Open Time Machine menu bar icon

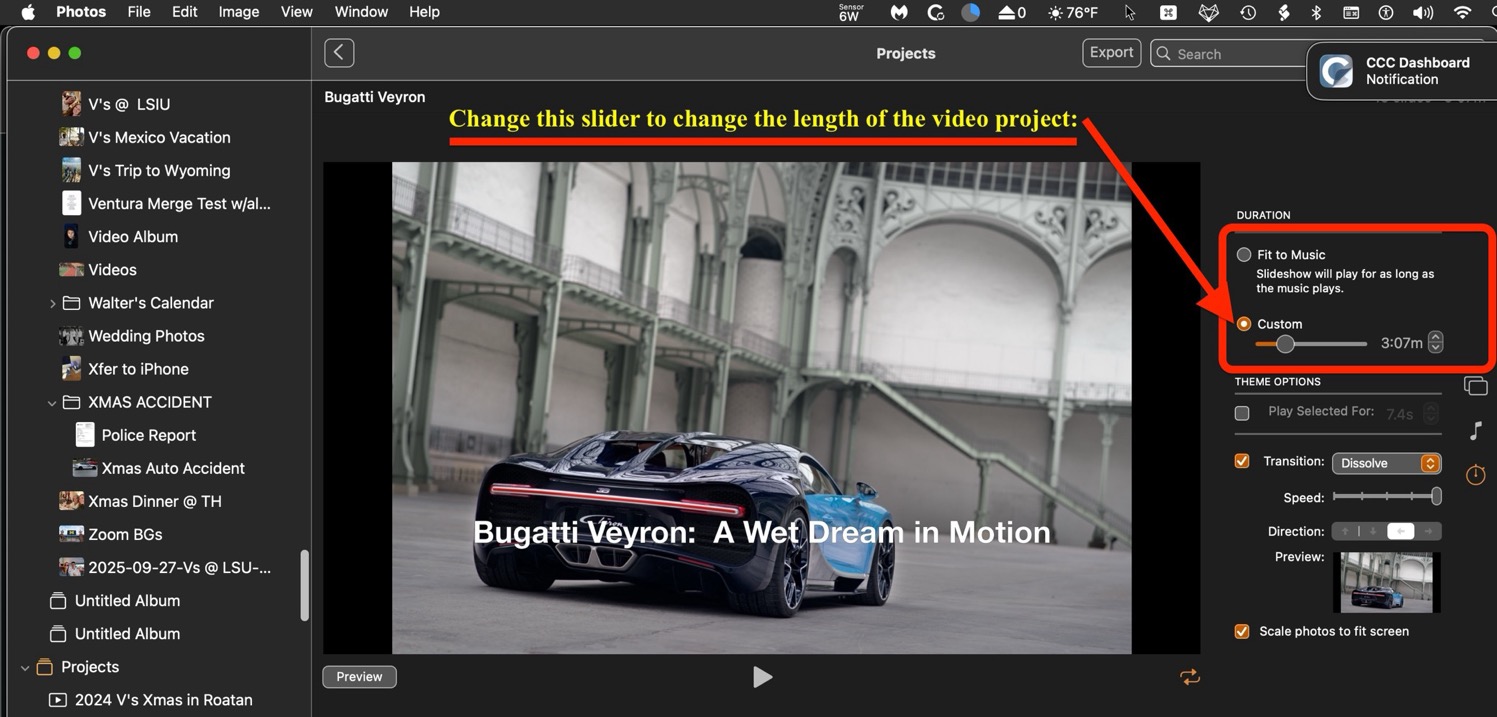[x=1248, y=12]
